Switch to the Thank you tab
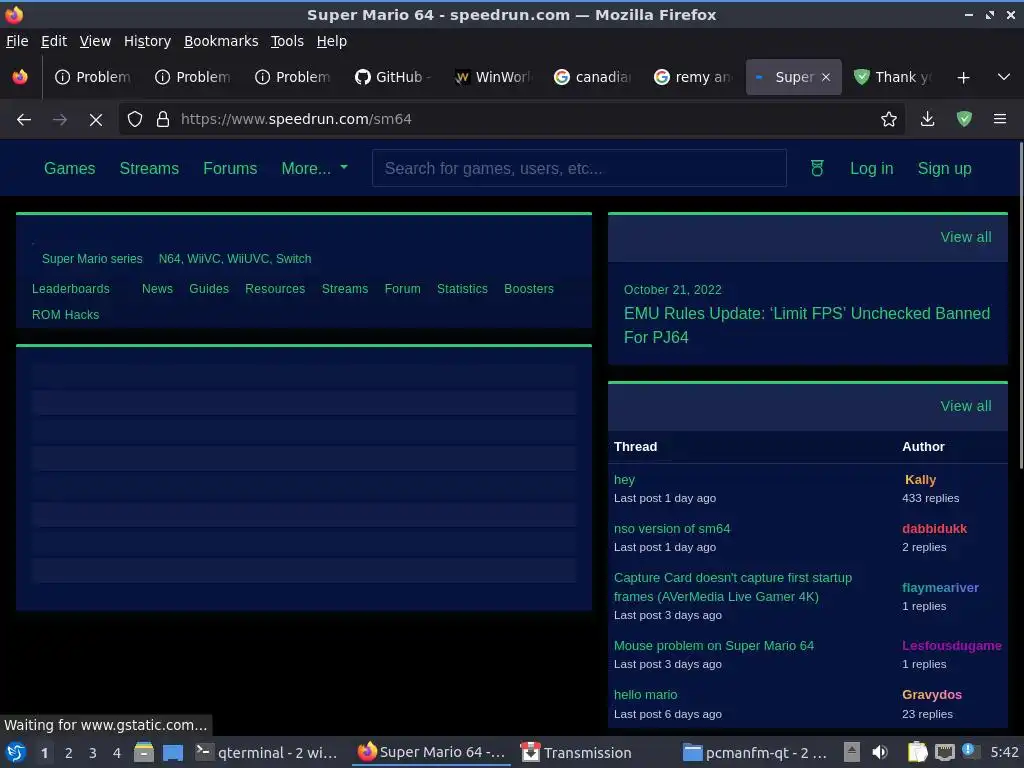 tap(894, 77)
